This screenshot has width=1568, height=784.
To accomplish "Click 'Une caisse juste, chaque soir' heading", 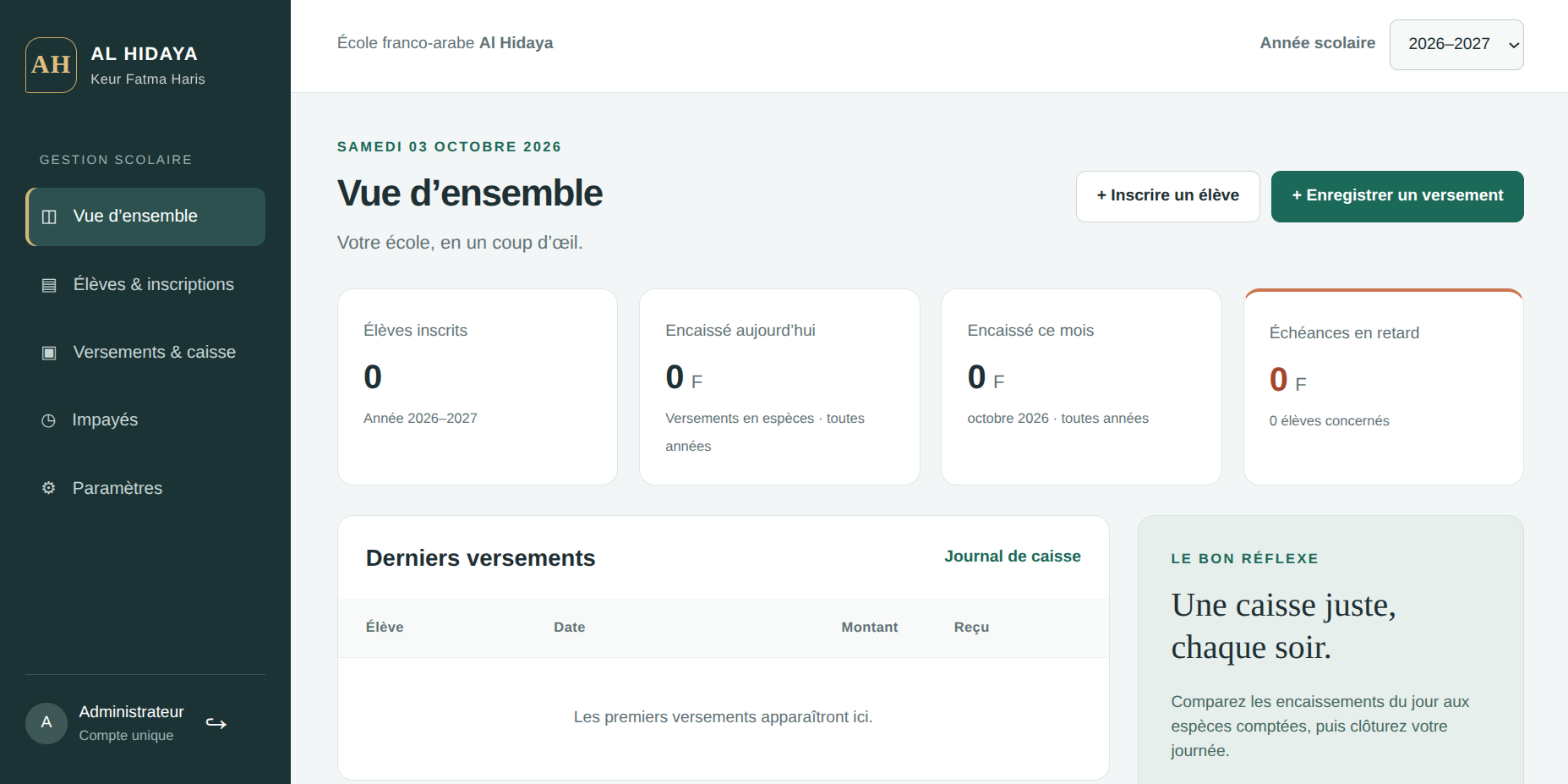I will point(1283,627).
